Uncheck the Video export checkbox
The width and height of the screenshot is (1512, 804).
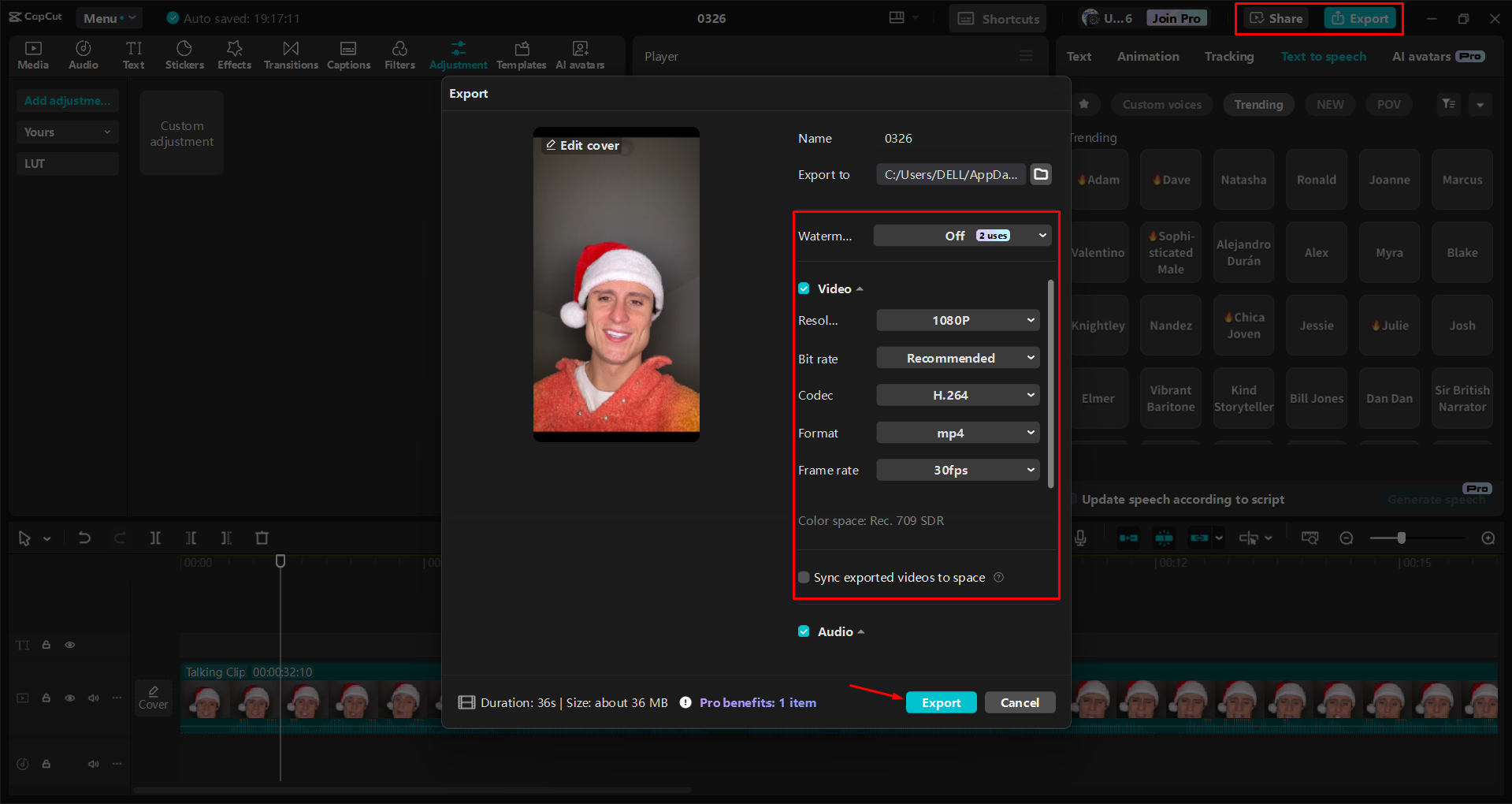point(804,288)
